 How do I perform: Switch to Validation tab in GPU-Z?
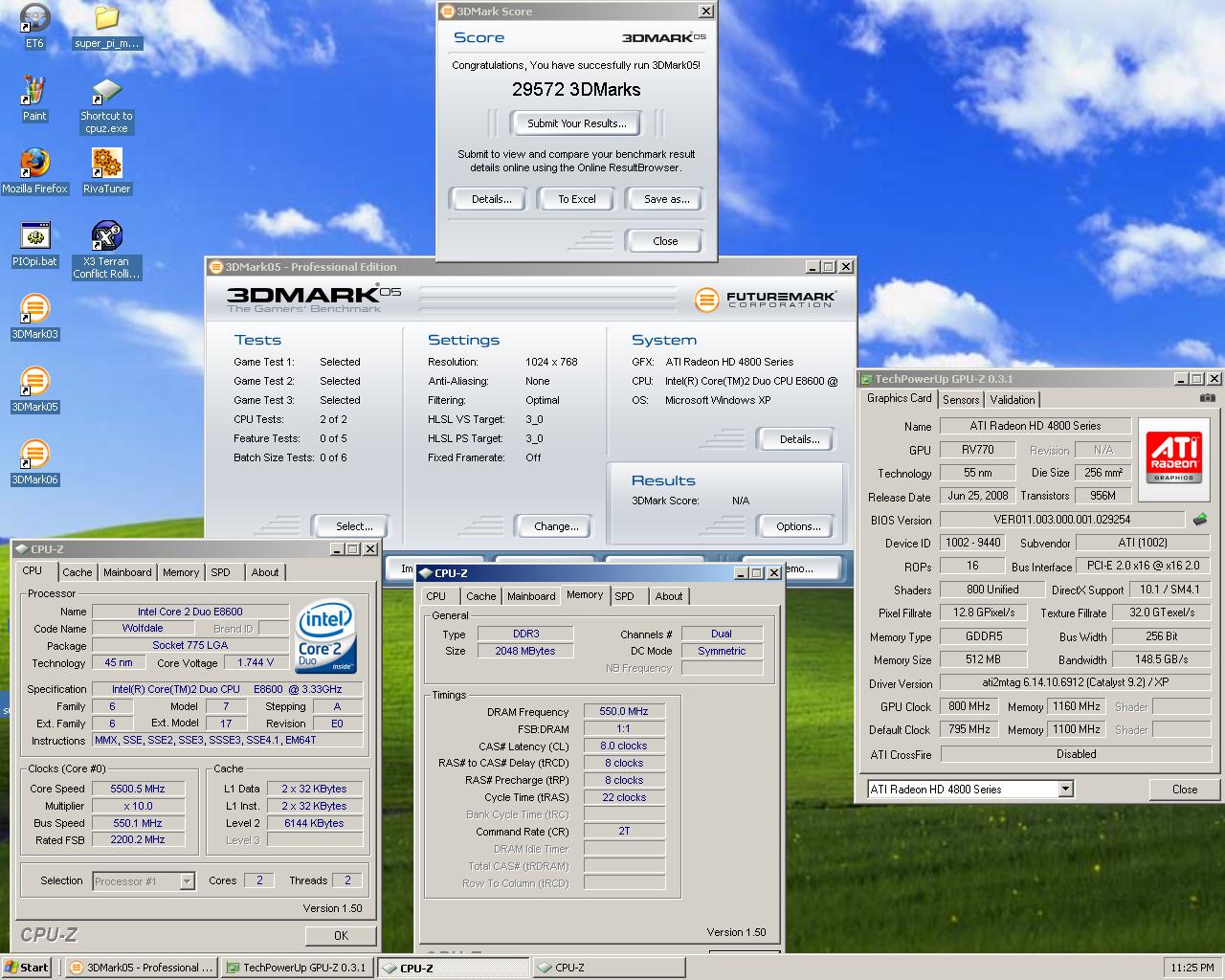tap(1013, 400)
